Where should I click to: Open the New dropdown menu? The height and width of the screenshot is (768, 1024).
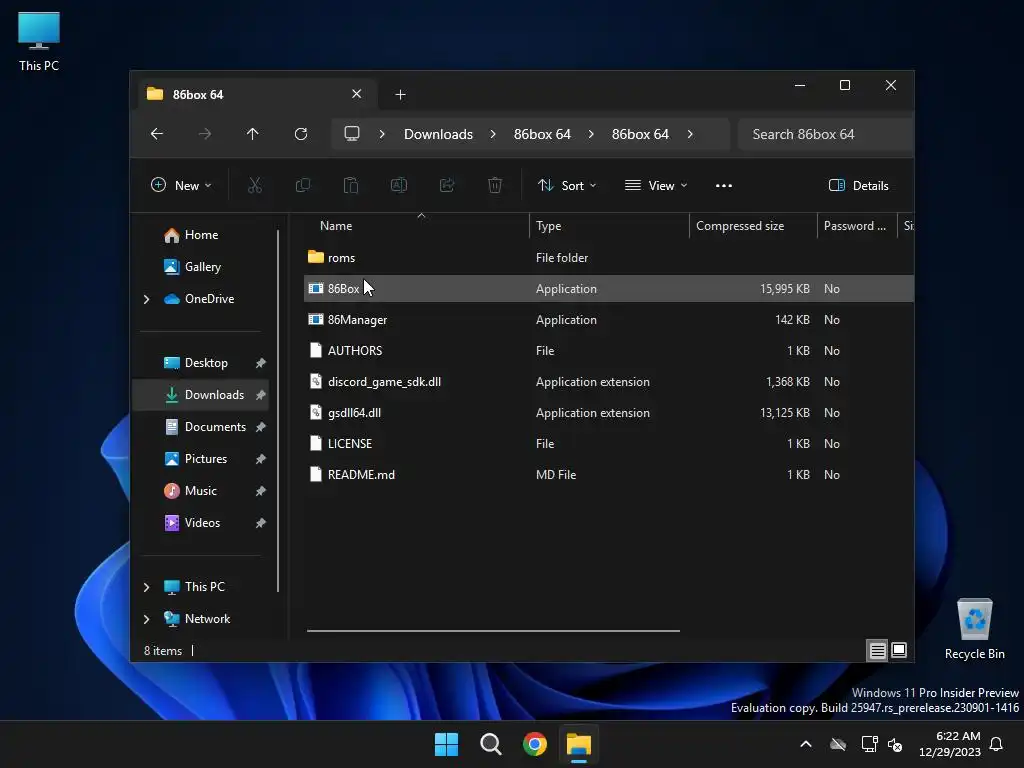[181, 185]
